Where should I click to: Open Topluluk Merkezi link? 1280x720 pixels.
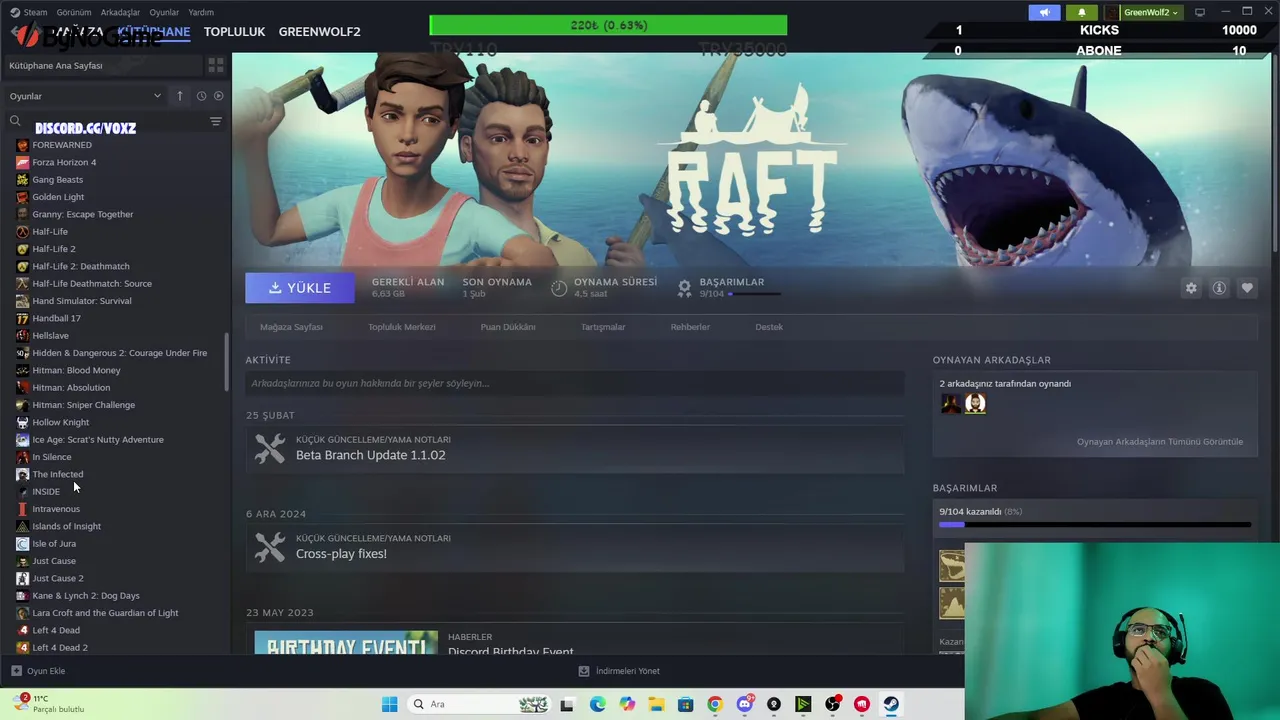click(x=402, y=327)
